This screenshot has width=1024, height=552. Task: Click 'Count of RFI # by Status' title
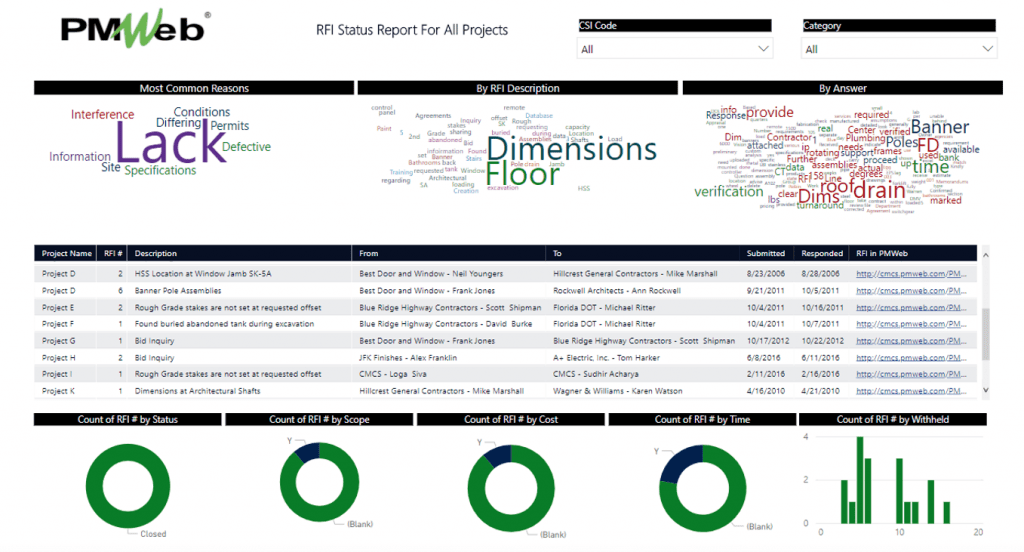tap(127, 419)
